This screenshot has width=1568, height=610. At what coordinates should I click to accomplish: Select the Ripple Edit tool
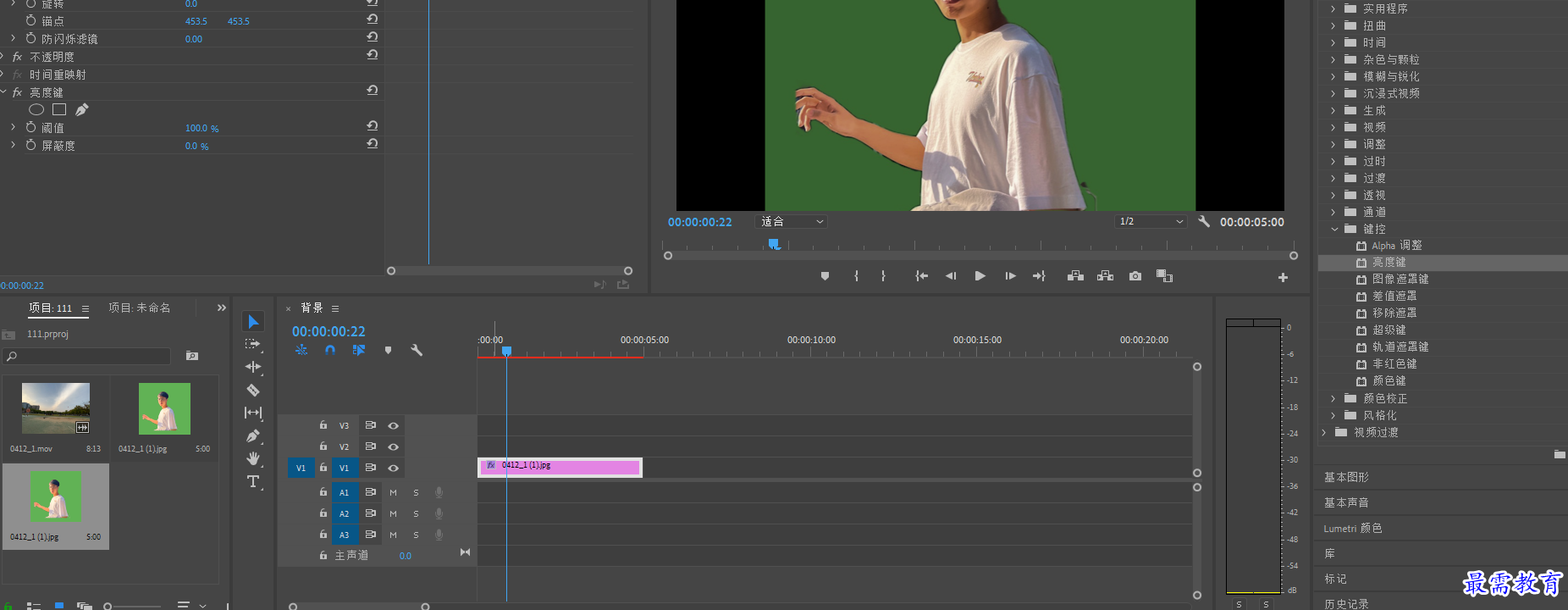click(253, 367)
